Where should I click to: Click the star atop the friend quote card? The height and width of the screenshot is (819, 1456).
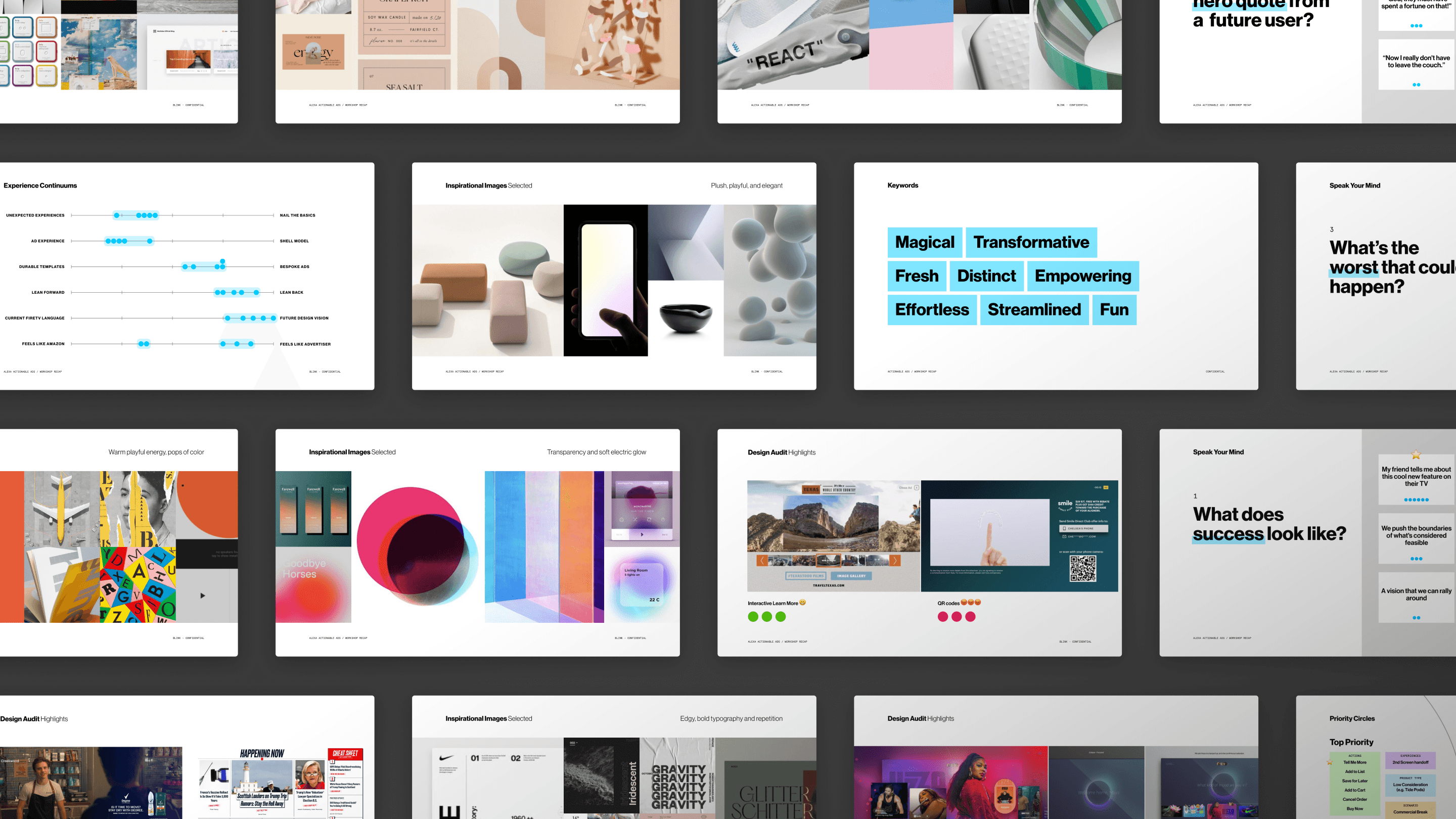coord(1416,454)
